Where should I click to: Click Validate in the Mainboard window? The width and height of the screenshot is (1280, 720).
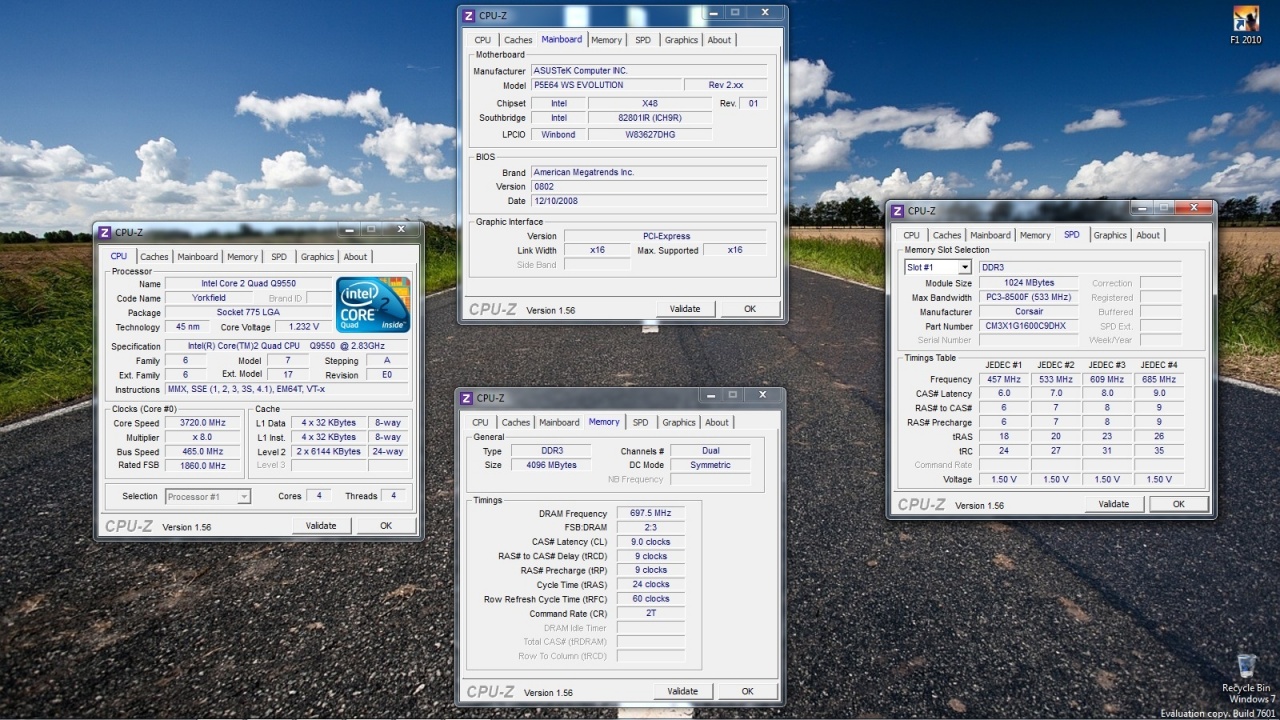point(685,309)
